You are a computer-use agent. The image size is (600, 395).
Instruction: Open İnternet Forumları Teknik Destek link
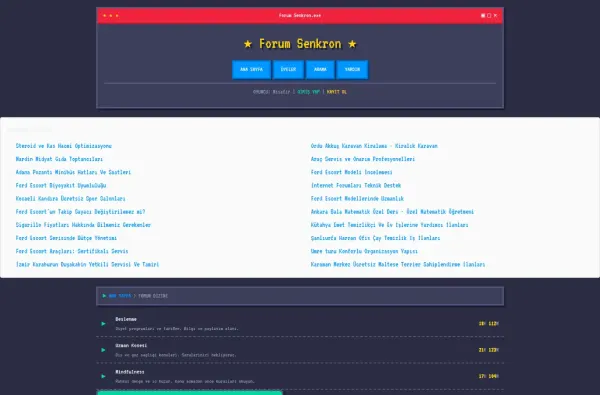[356, 185]
